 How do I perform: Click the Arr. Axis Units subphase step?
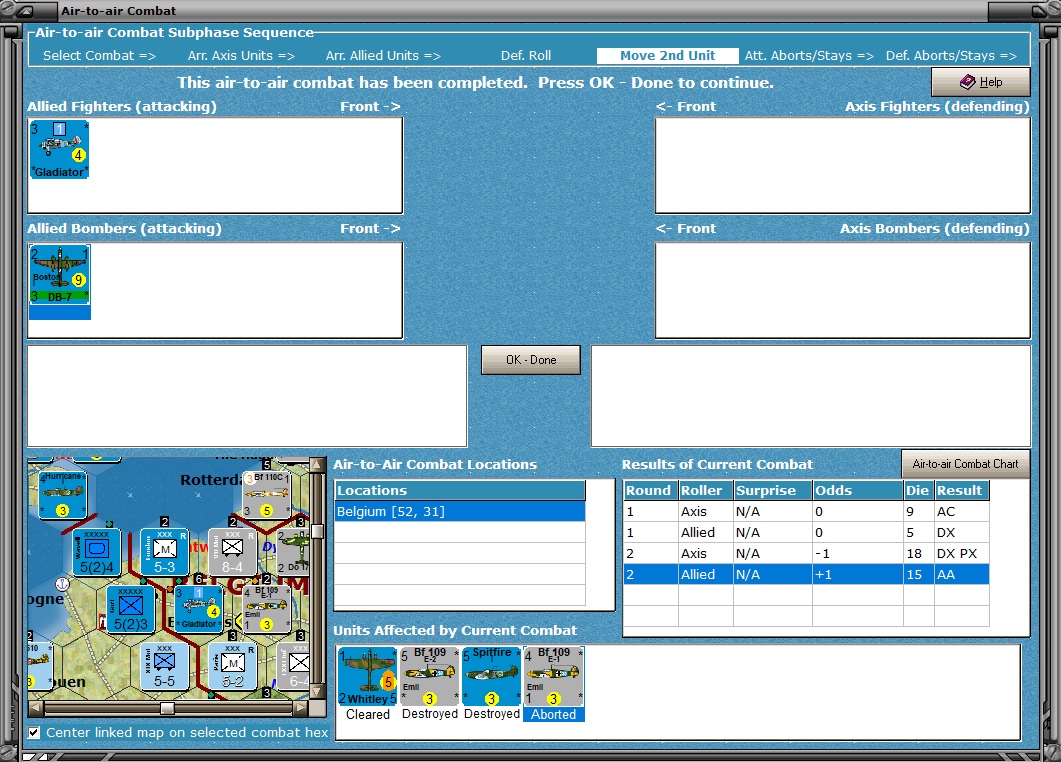(241, 55)
